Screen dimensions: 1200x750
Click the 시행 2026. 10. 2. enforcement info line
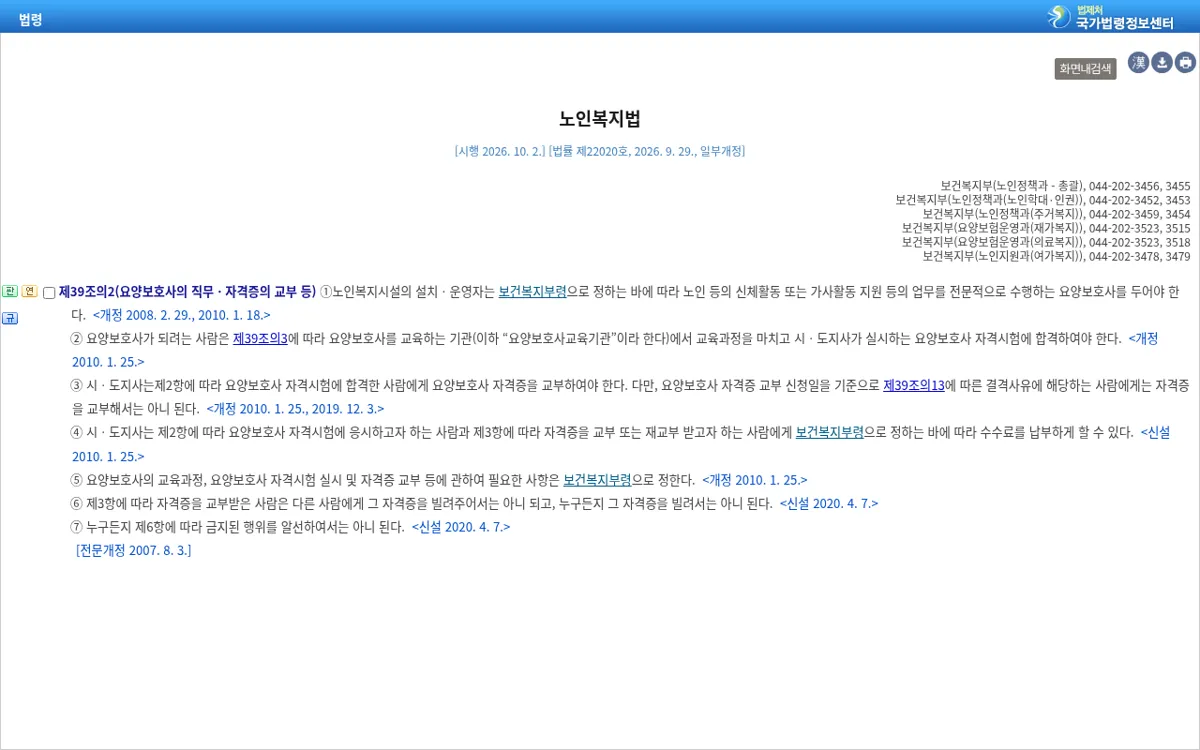coord(600,151)
